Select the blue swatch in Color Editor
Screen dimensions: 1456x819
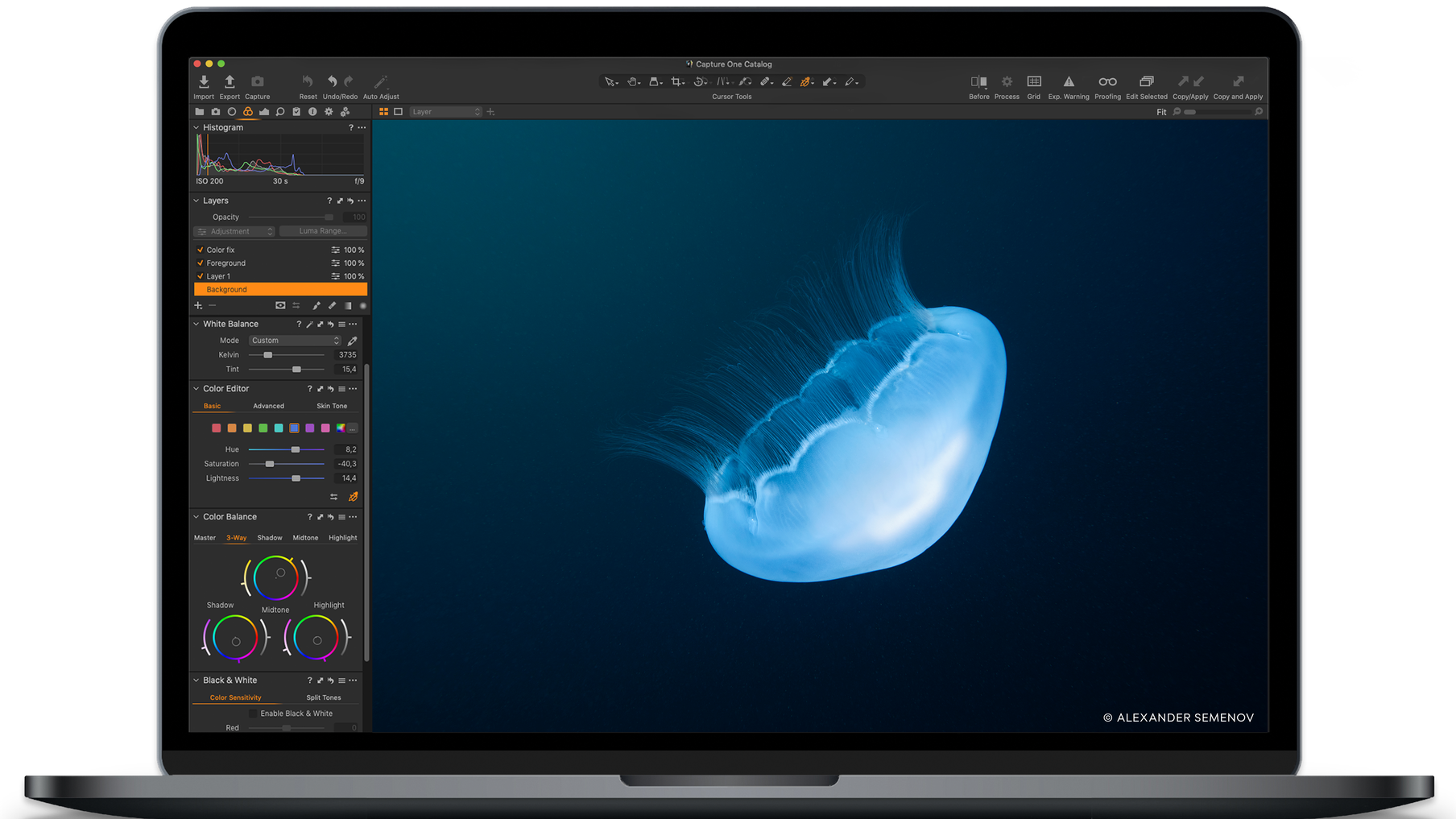click(294, 428)
